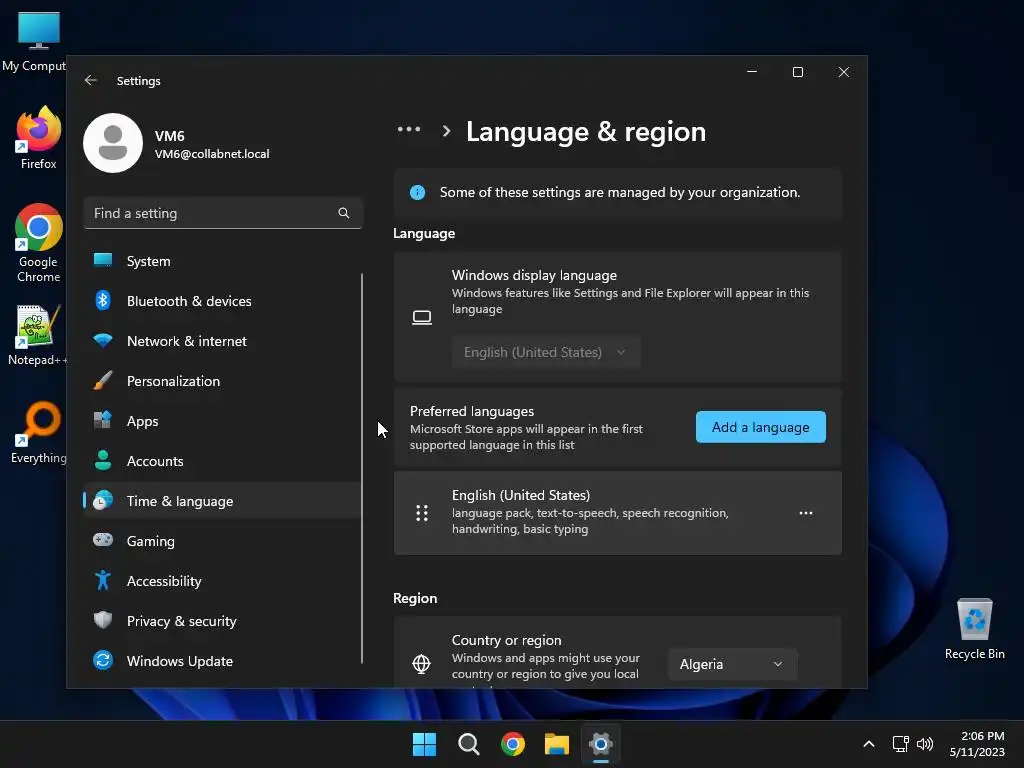1024x768 pixels.
Task: Close the Settings window
Action: (x=844, y=72)
